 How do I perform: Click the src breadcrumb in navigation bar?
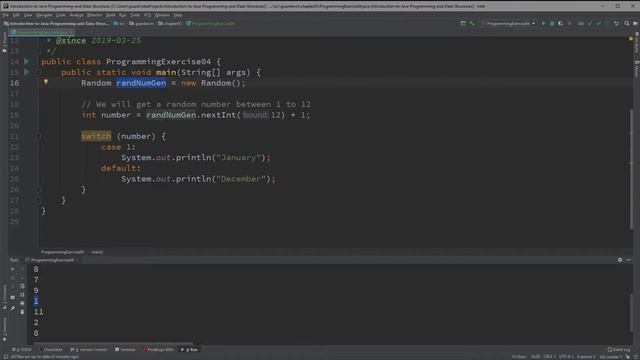(x=119, y=24)
